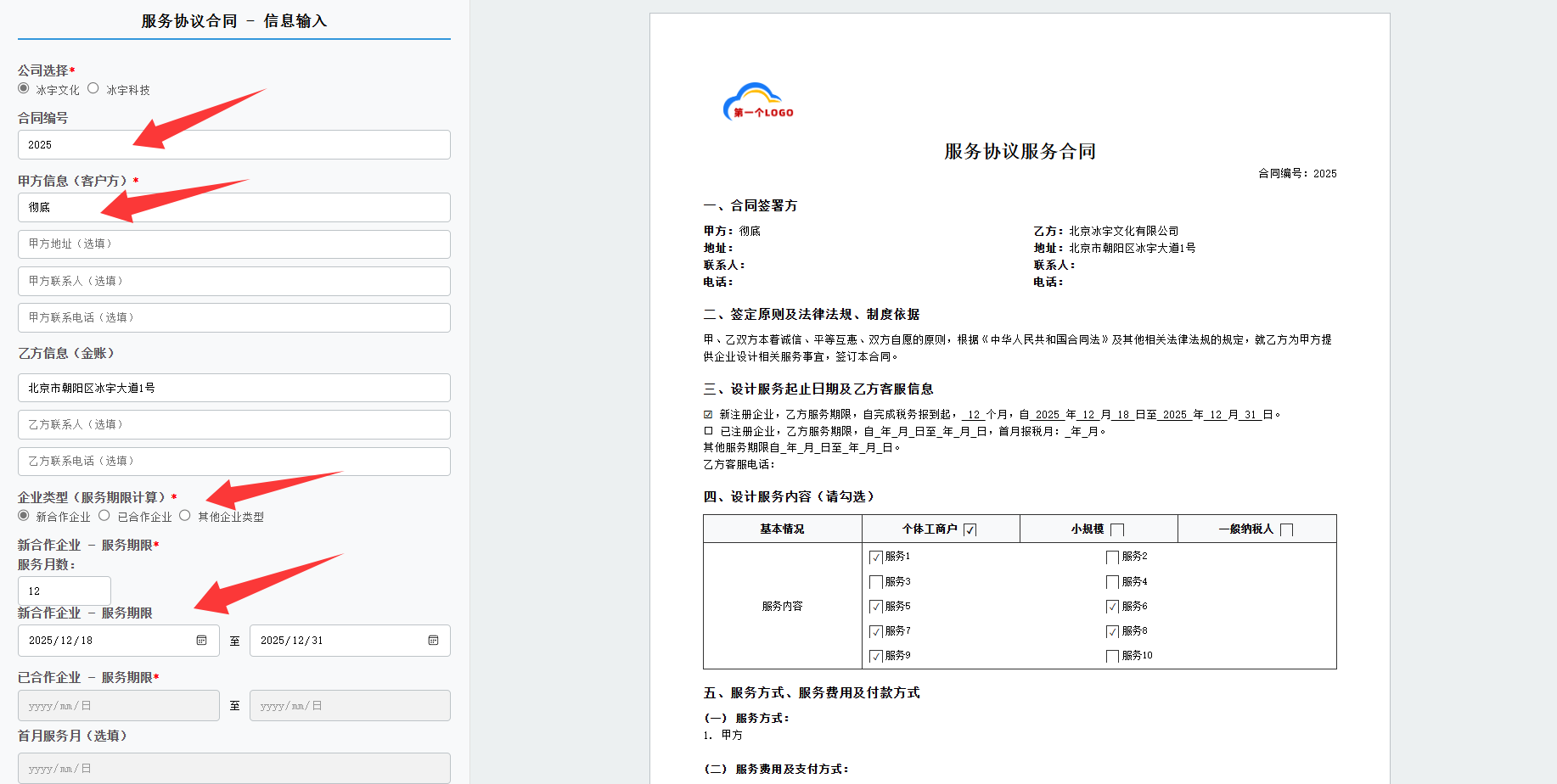Open the calendar picker for start date 2025/12/18

pyautogui.click(x=203, y=641)
